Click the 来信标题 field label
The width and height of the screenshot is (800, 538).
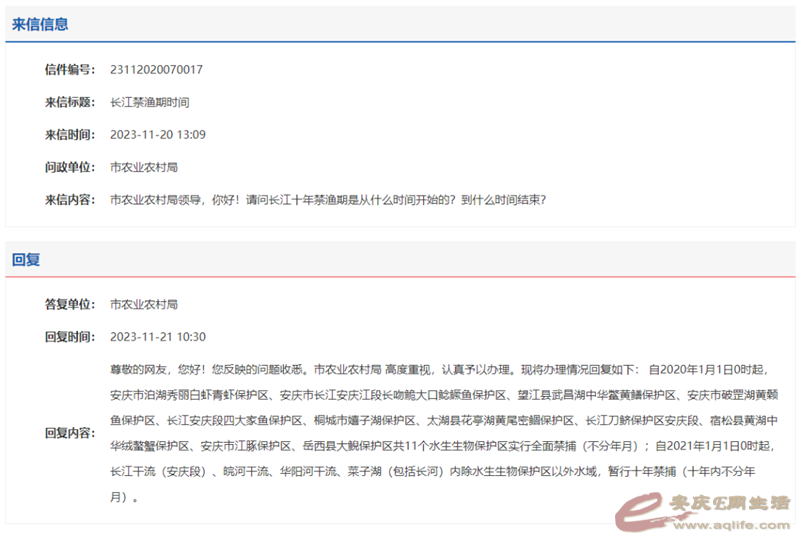tap(69, 102)
